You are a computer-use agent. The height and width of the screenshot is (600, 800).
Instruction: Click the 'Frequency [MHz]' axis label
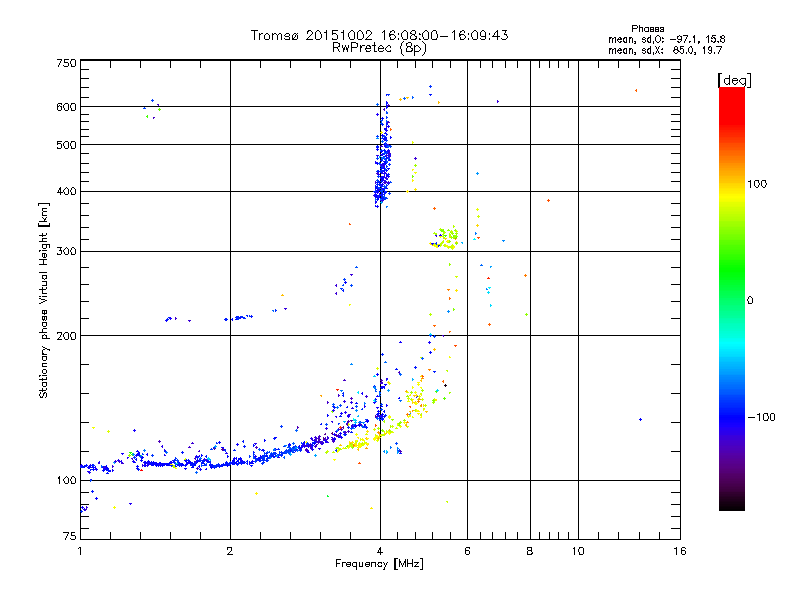(379, 564)
